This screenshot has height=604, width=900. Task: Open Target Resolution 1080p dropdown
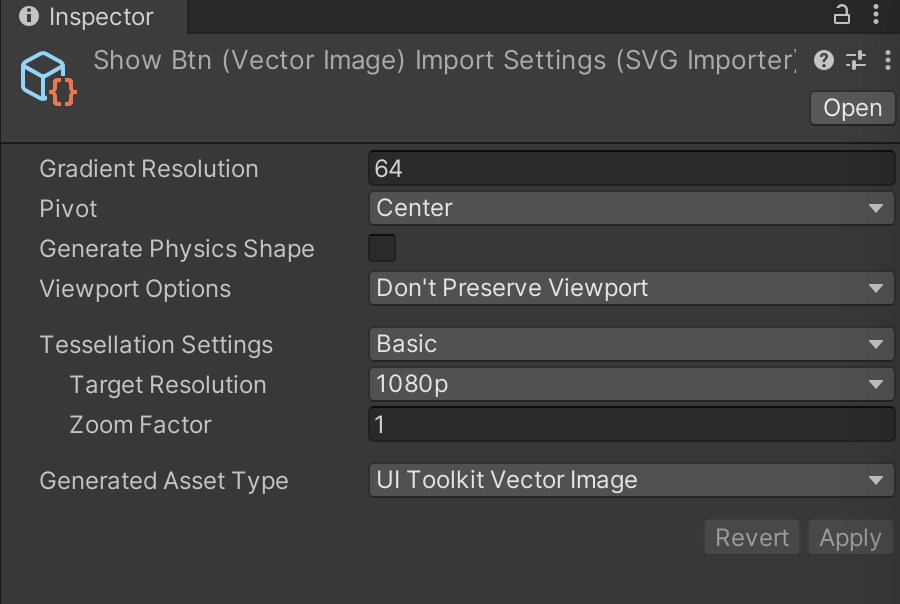(x=630, y=384)
